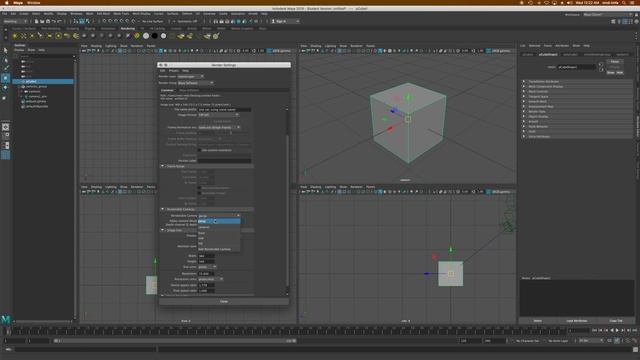Open the Size units dropdown
The image size is (640, 360).
(x=207, y=267)
